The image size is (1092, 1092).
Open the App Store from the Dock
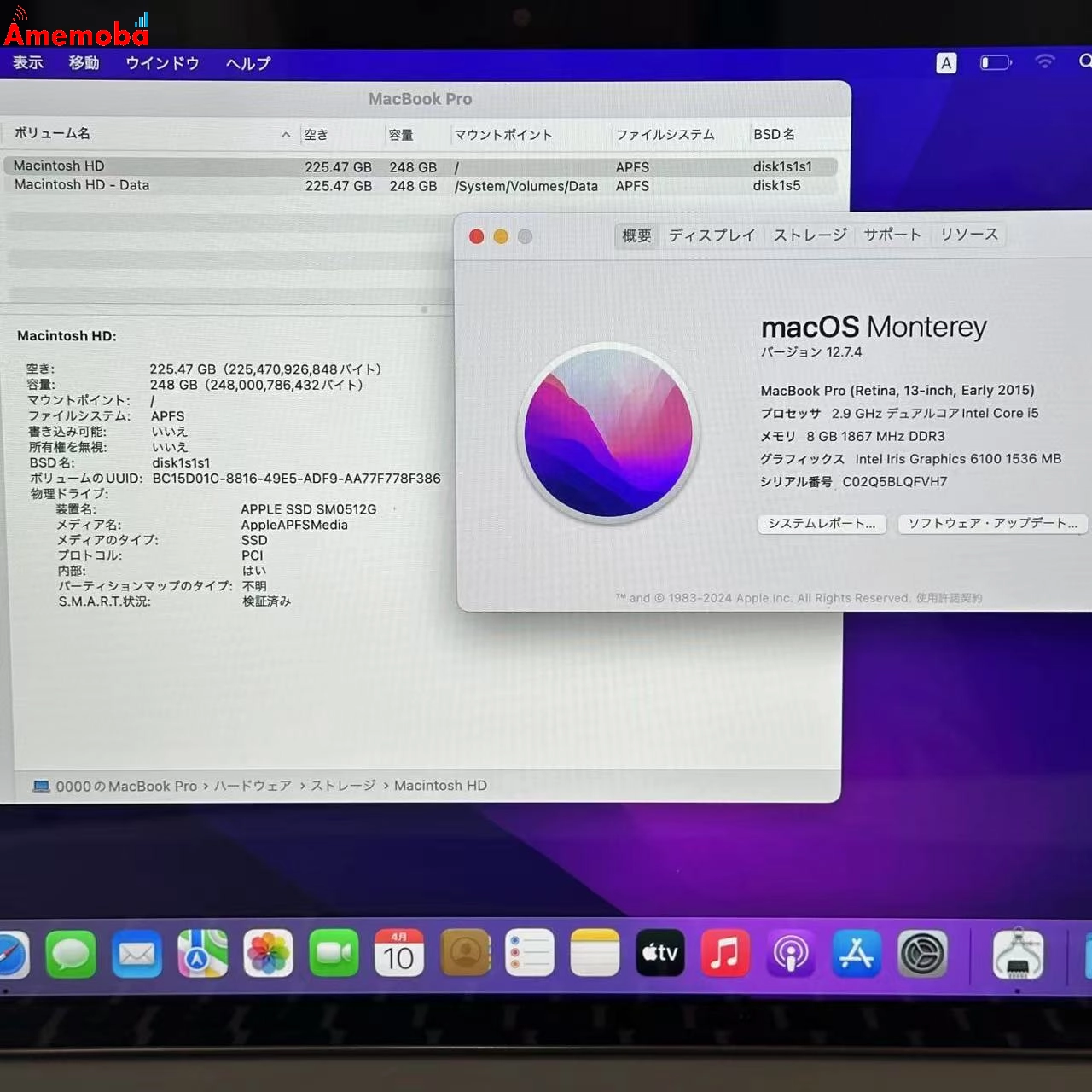point(857,954)
